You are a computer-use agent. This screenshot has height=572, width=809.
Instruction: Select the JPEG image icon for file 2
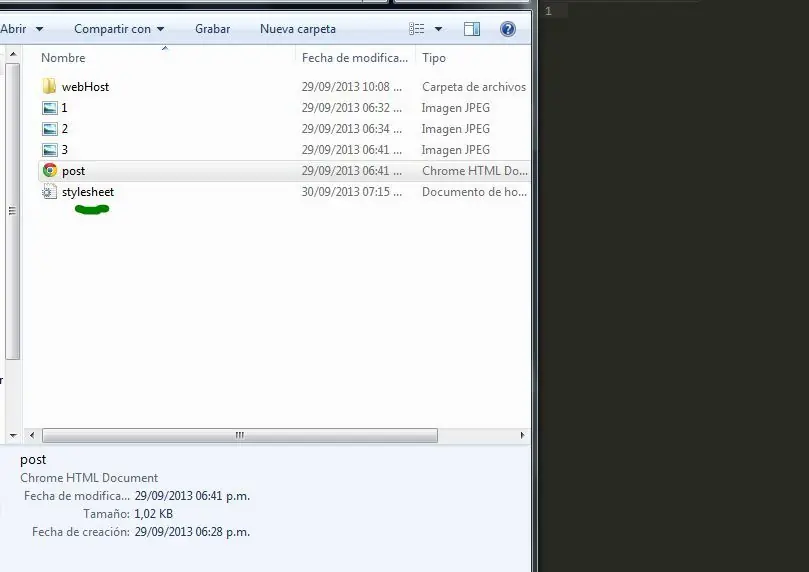coord(50,129)
